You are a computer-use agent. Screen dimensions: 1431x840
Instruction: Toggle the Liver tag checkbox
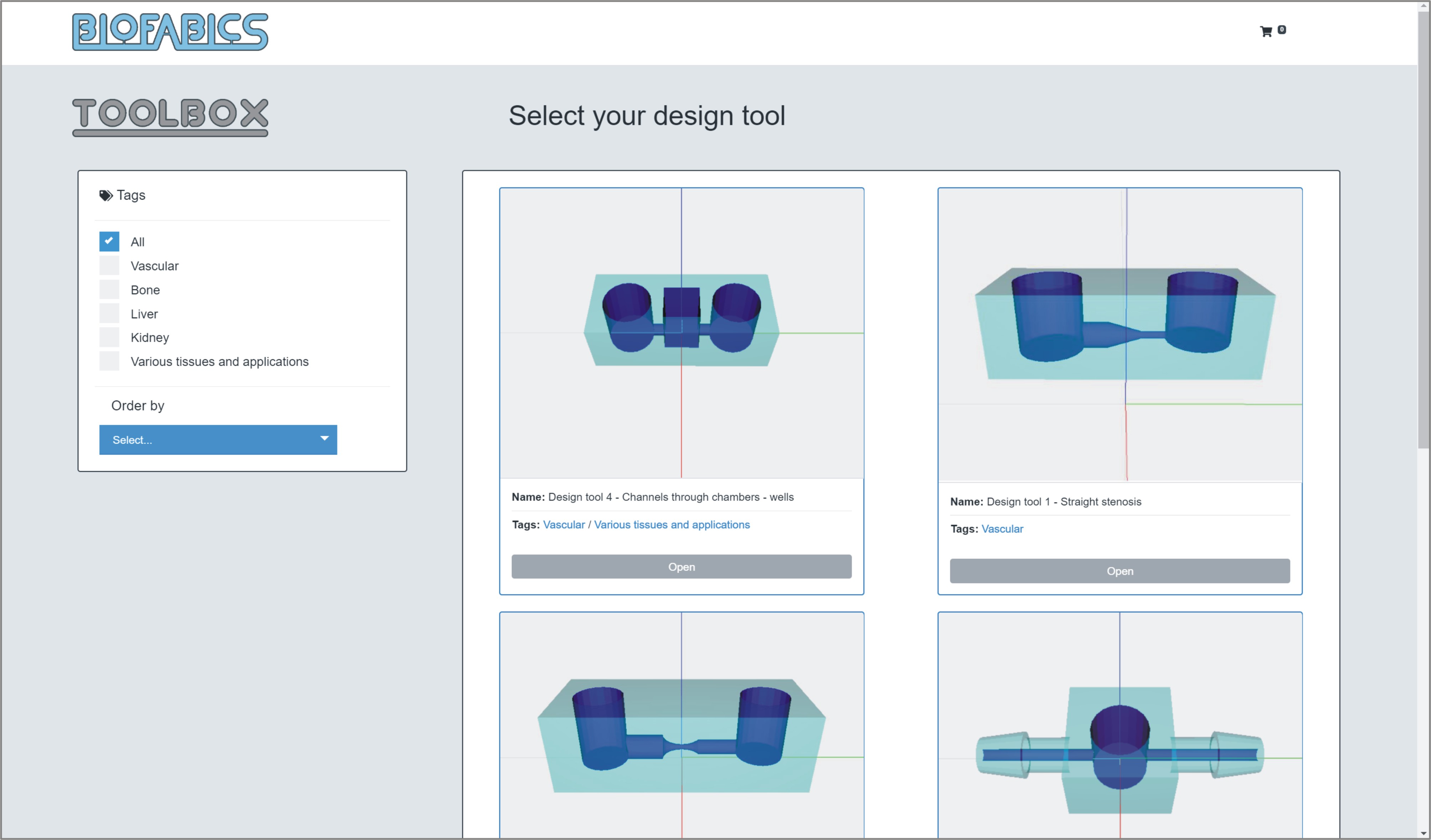click(109, 314)
